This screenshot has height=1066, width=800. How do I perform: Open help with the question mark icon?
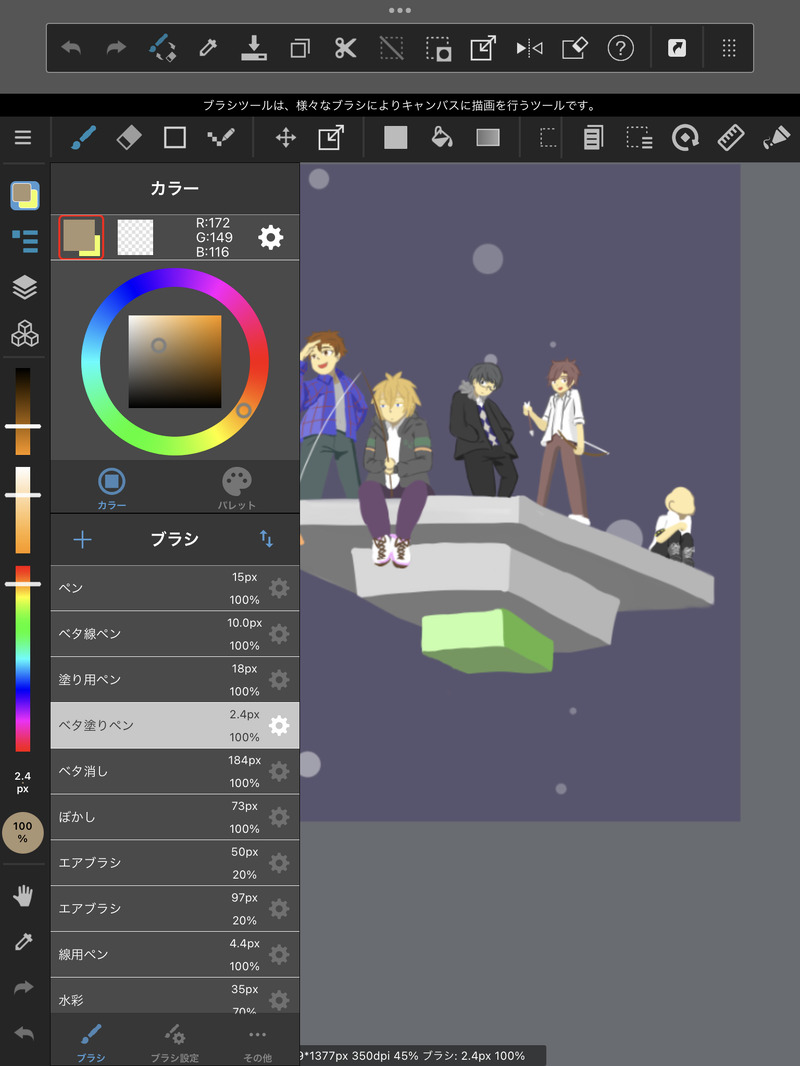621,48
